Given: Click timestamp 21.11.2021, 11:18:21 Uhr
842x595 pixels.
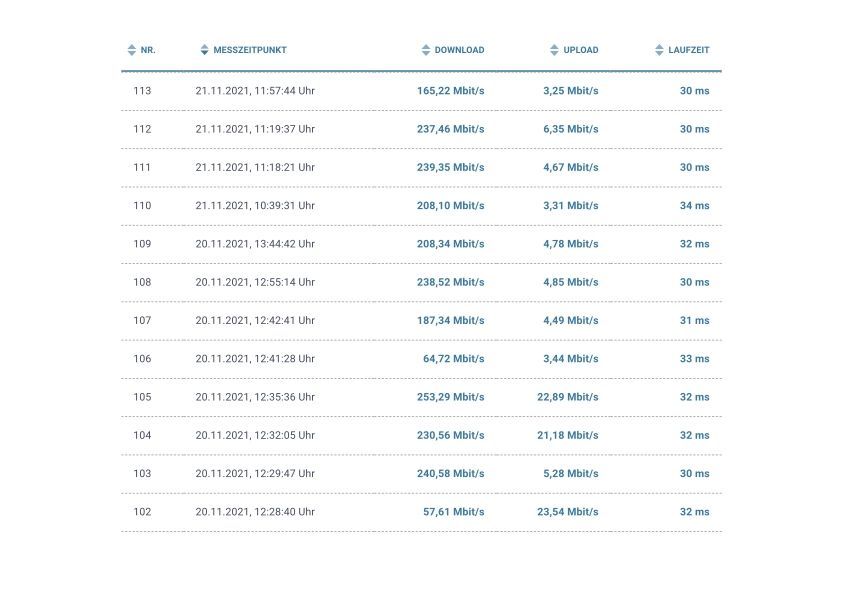Looking at the screenshot, I should 255,168.
